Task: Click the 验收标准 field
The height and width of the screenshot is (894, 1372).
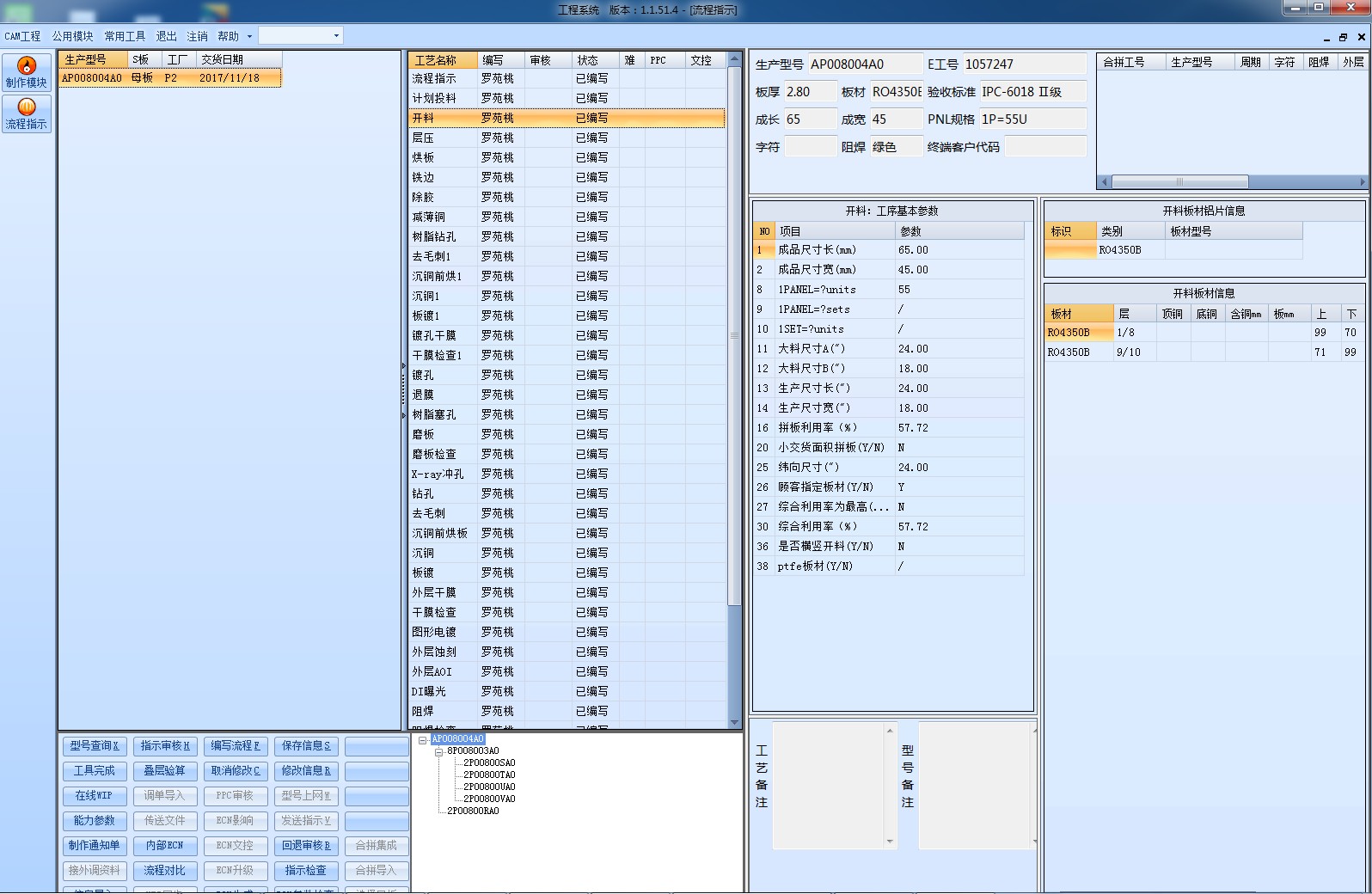Action: pos(1033,92)
